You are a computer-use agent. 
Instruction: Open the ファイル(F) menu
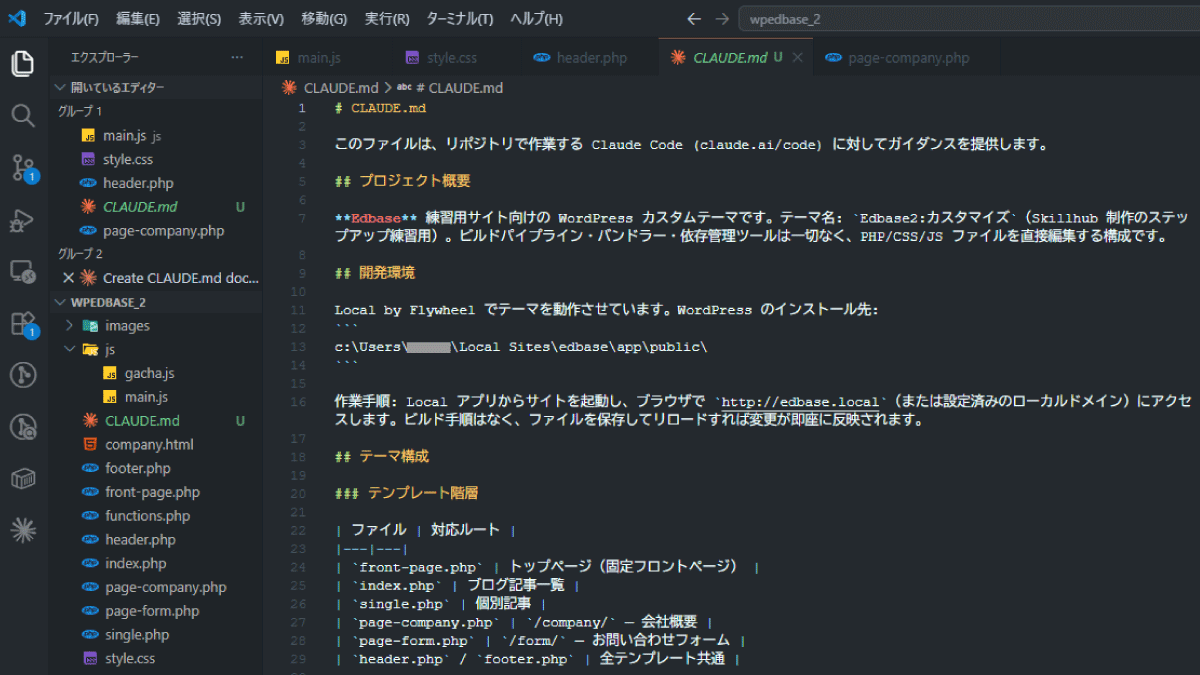[x=71, y=18]
